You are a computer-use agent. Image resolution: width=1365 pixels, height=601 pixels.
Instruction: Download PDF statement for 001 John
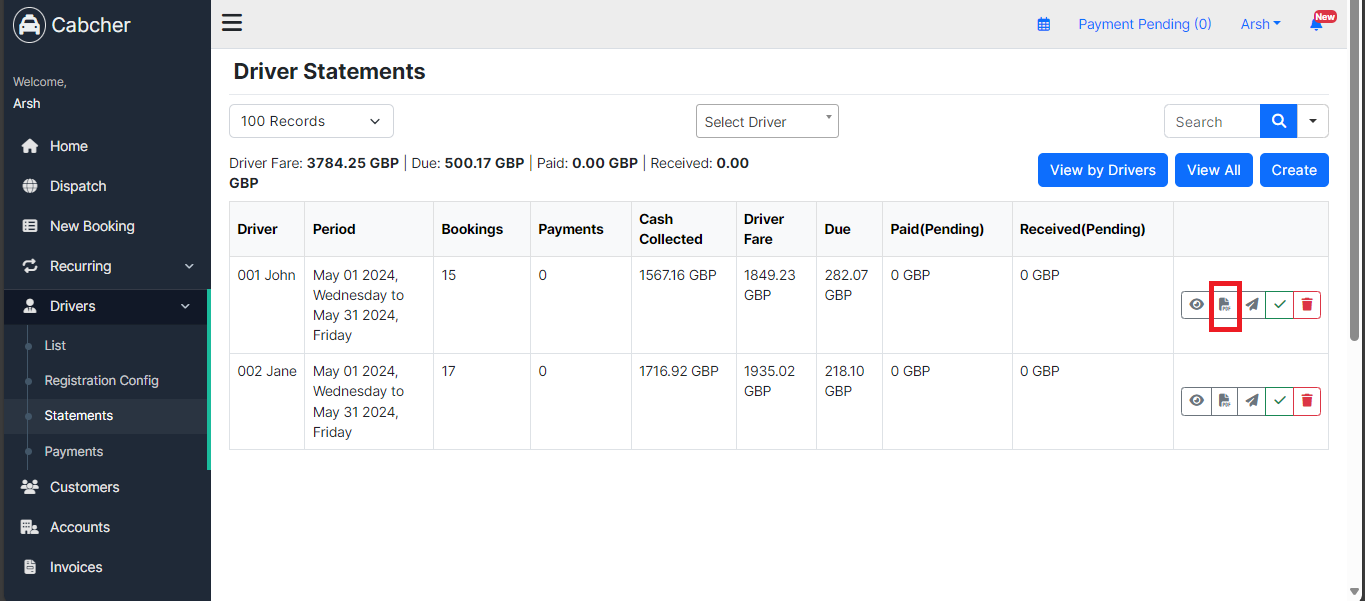pos(1225,305)
